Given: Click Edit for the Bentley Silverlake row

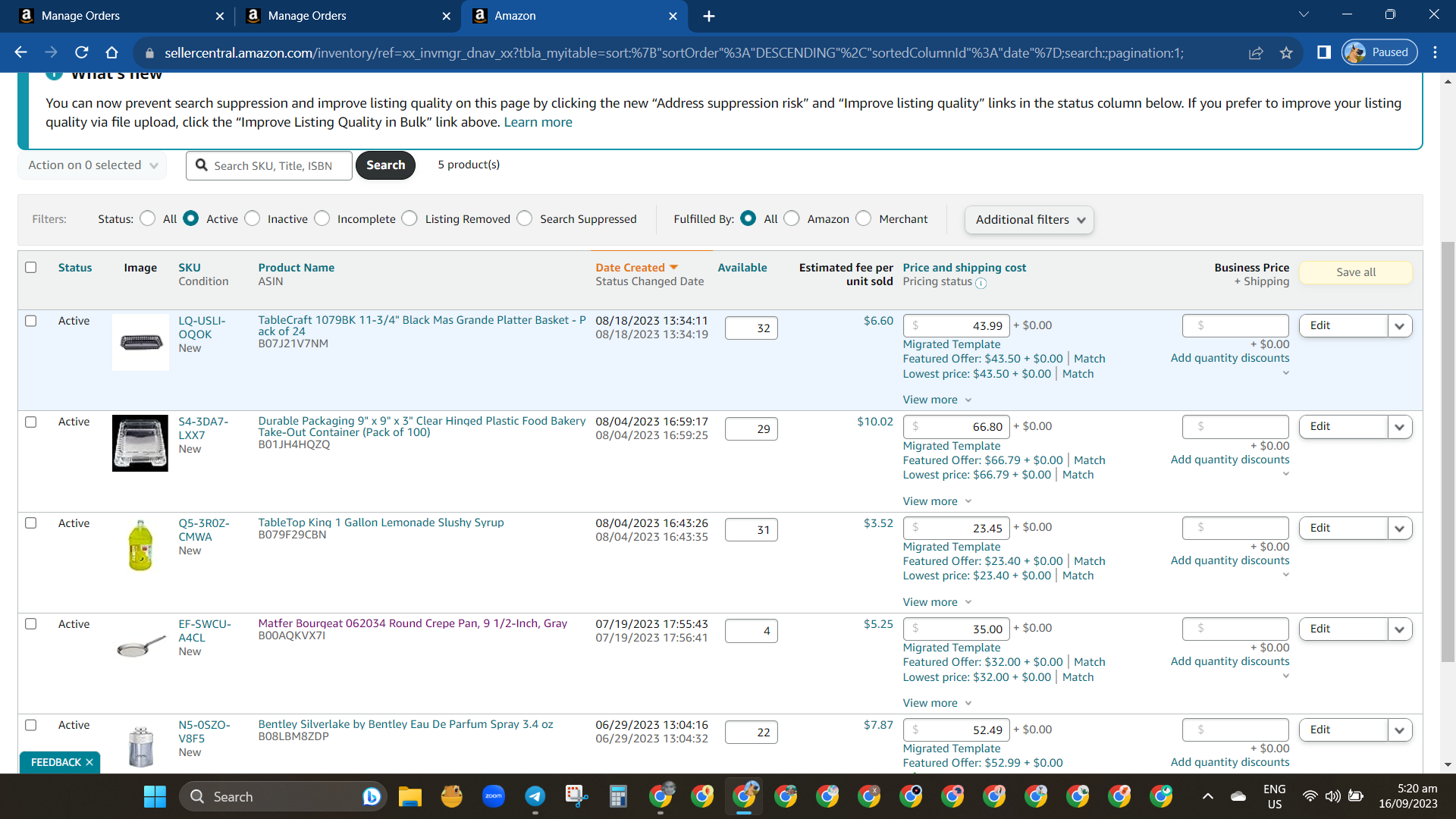Looking at the screenshot, I should click(x=1343, y=730).
